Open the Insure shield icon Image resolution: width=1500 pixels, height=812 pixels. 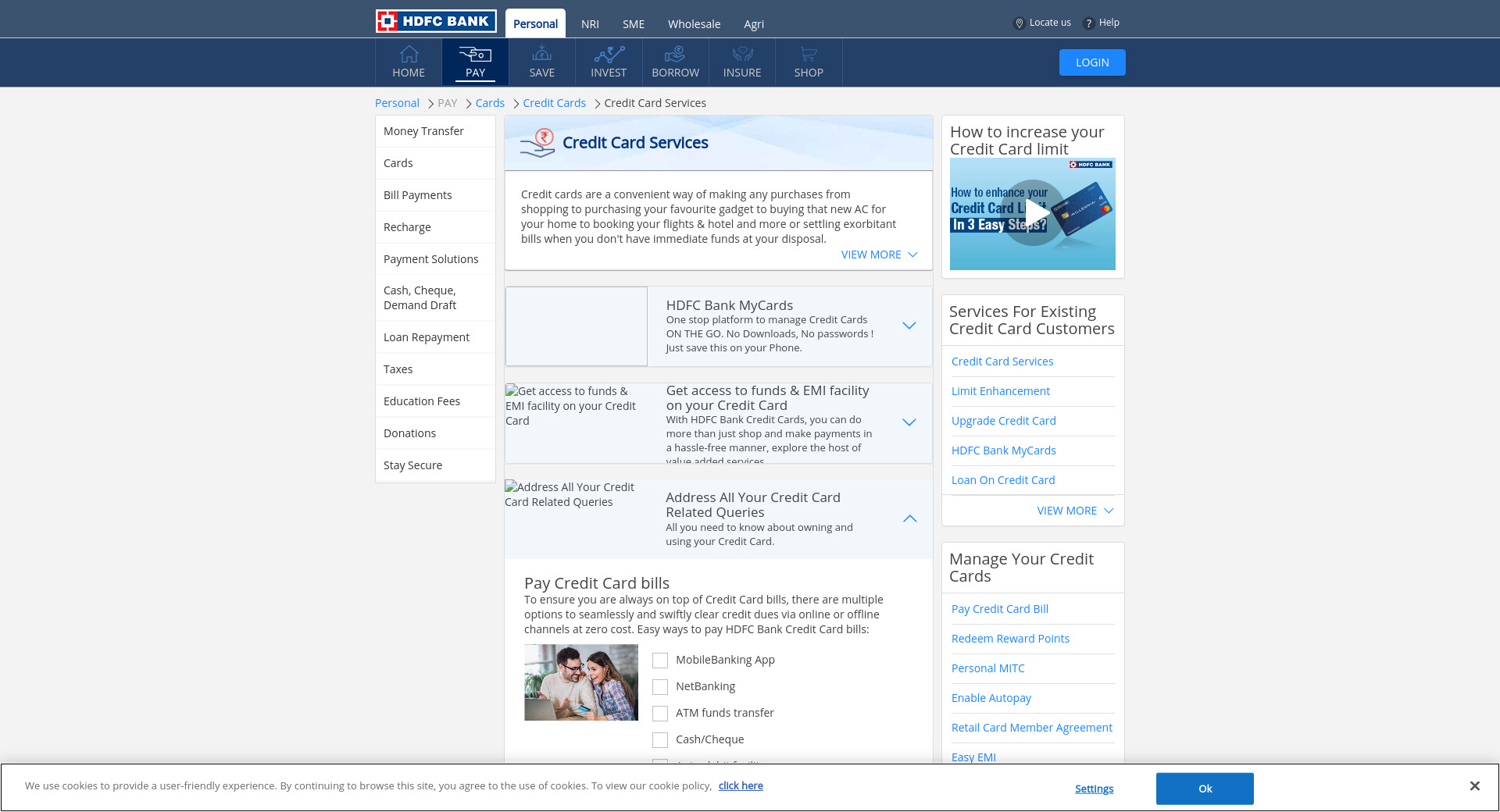click(742, 55)
